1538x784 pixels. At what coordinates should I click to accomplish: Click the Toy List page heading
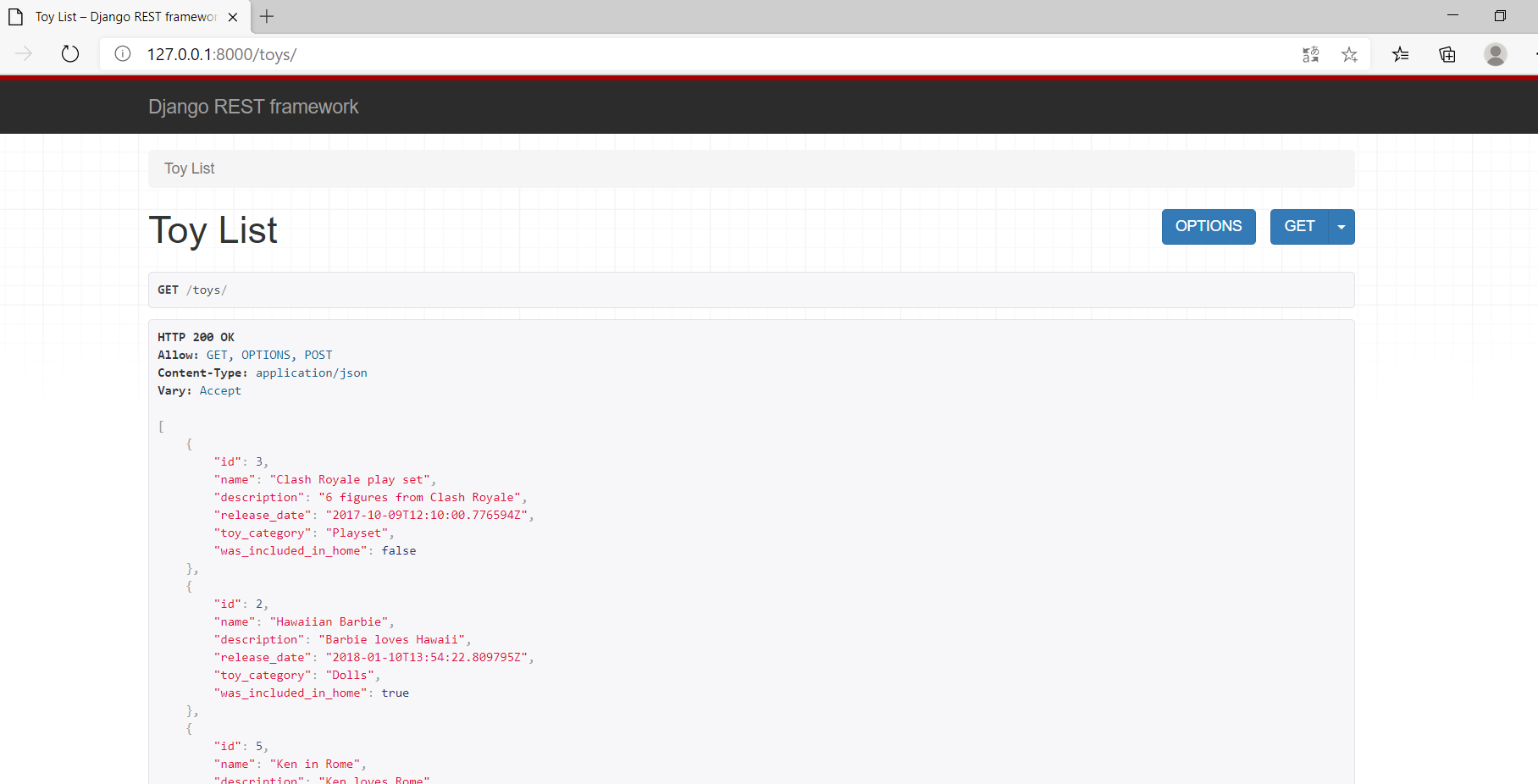click(x=213, y=230)
